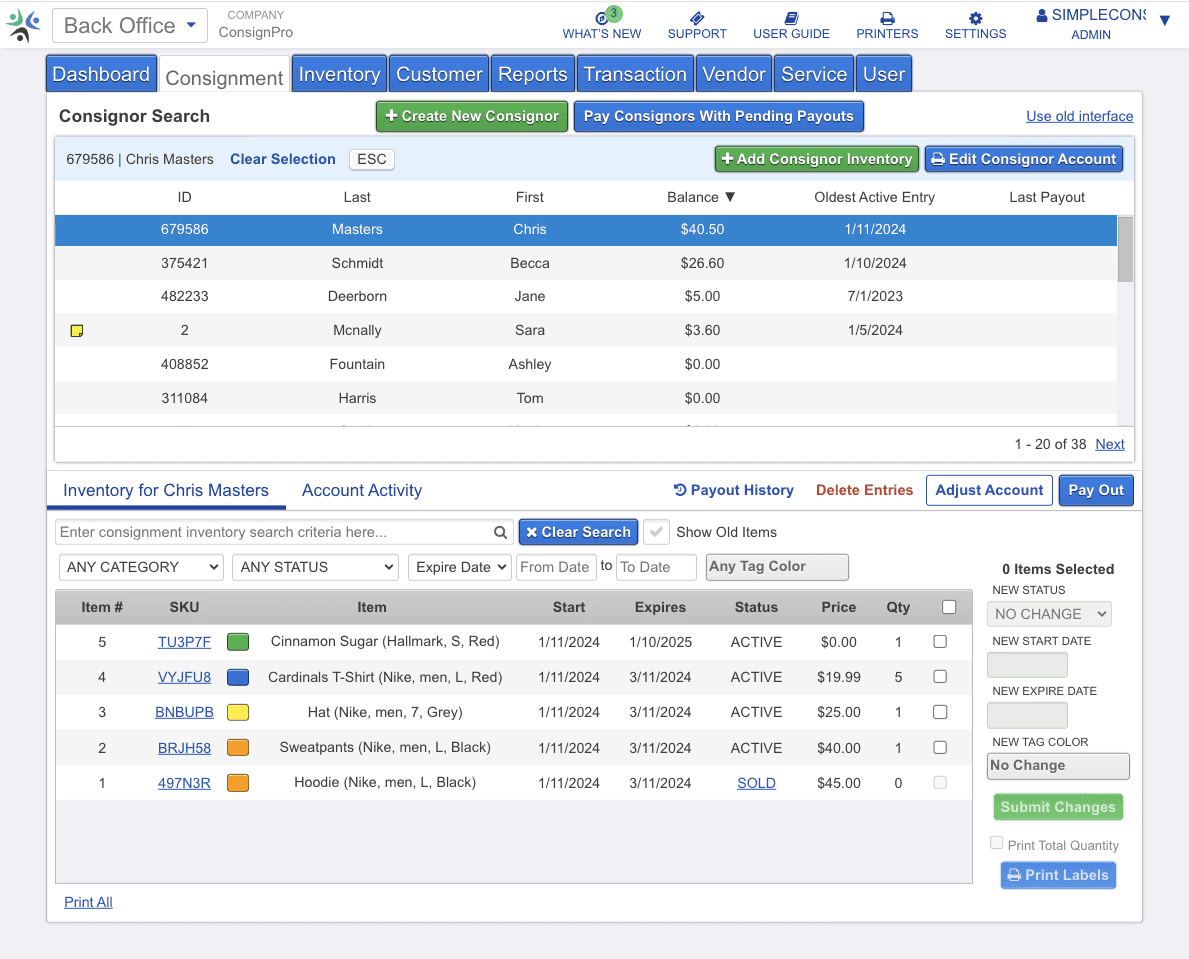Tick the select-all checkbox in the Qty header

949,607
